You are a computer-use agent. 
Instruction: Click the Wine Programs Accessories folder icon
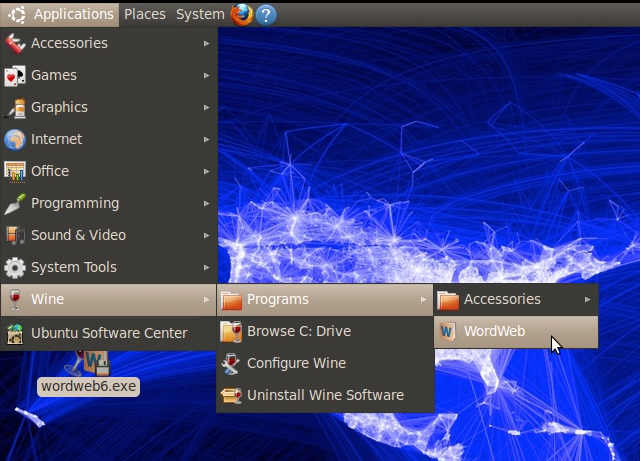448,300
